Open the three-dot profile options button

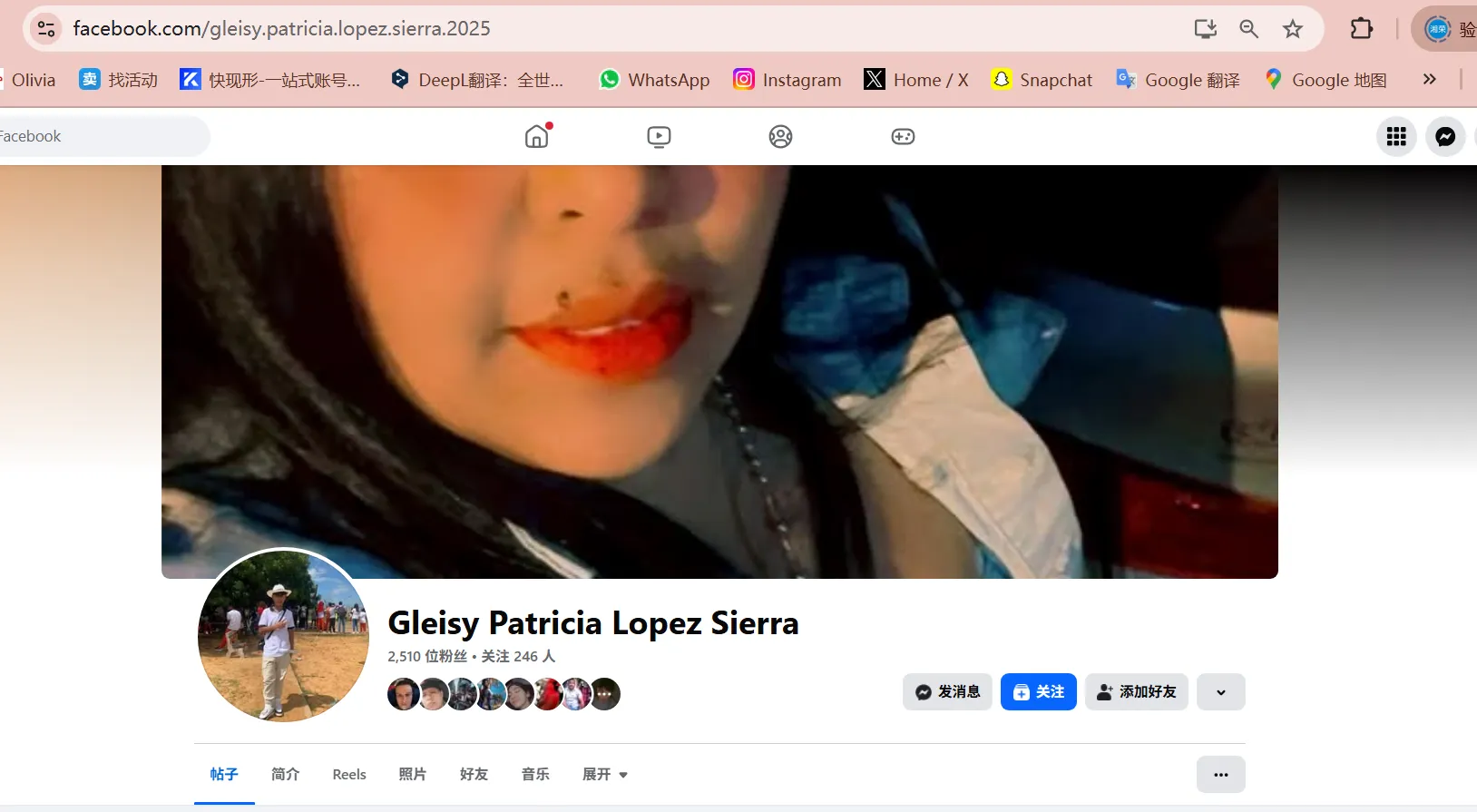1221,775
